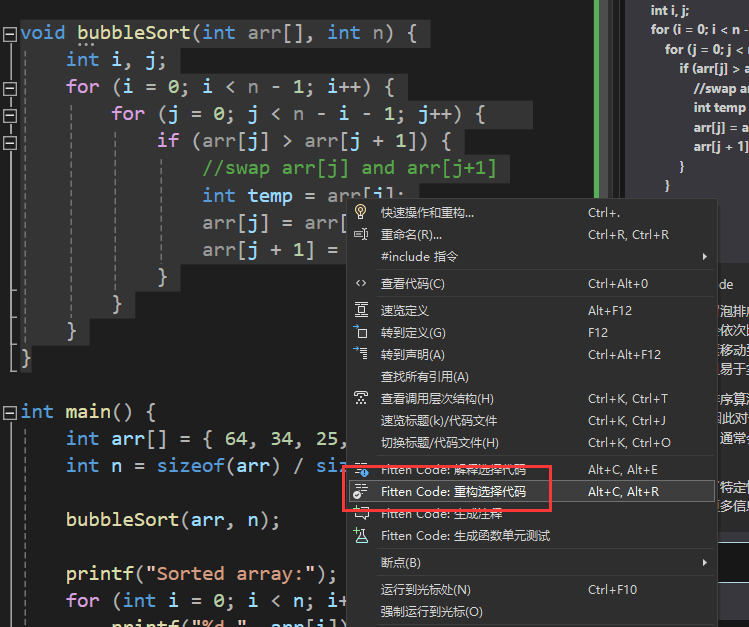Click the rename (重命名) icon
Image resolution: width=749 pixels, height=627 pixels.
361,234
